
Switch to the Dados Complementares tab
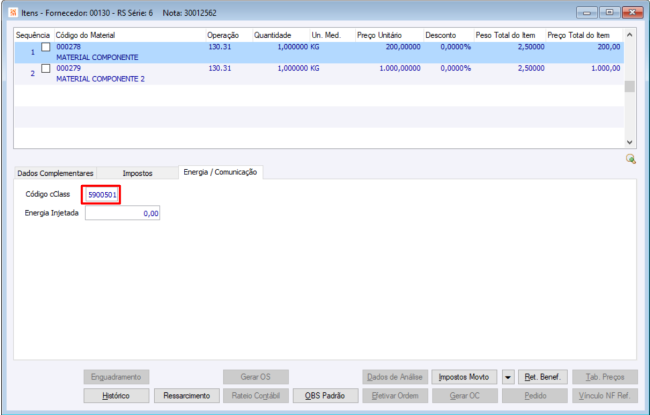pyautogui.click(x=55, y=173)
